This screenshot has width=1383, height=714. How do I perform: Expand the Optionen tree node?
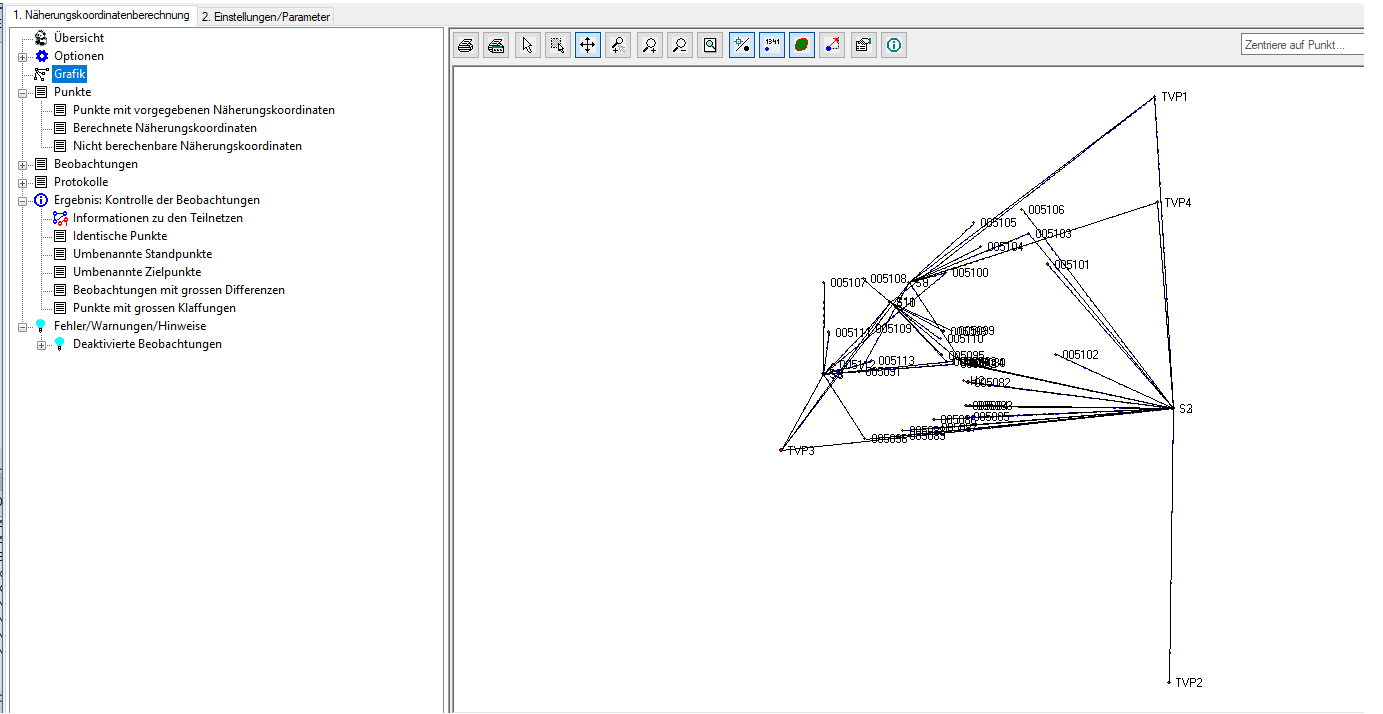tap(23, 57)
